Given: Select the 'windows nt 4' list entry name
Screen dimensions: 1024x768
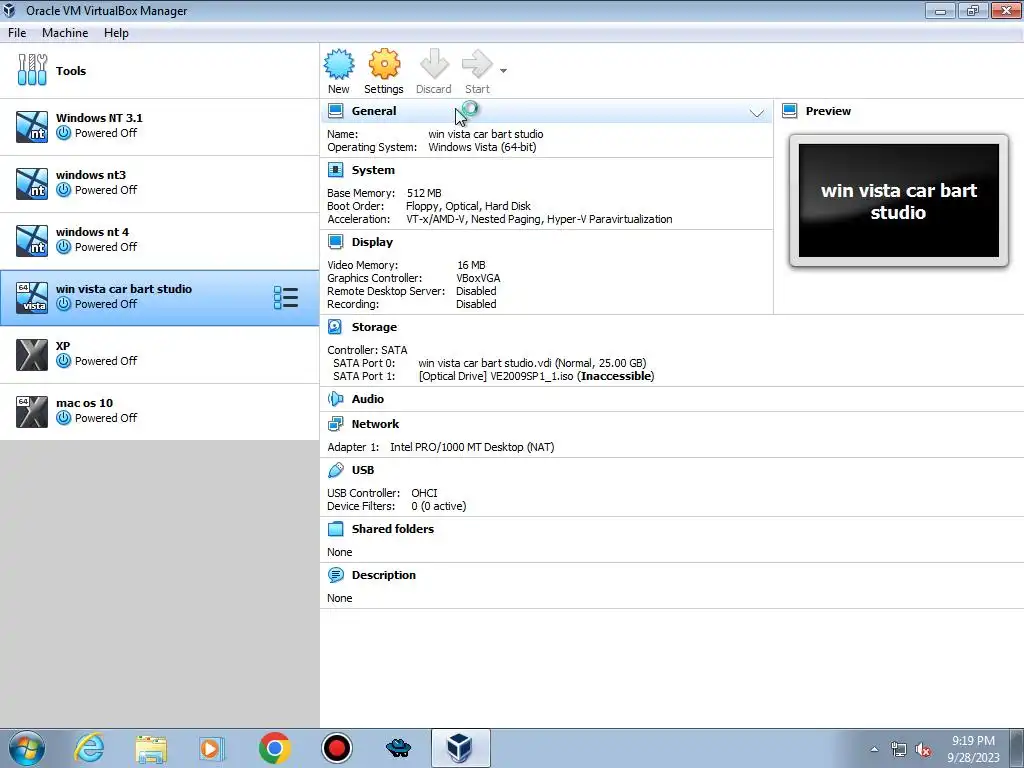Looking at the screenshot, I should [92, 231].
